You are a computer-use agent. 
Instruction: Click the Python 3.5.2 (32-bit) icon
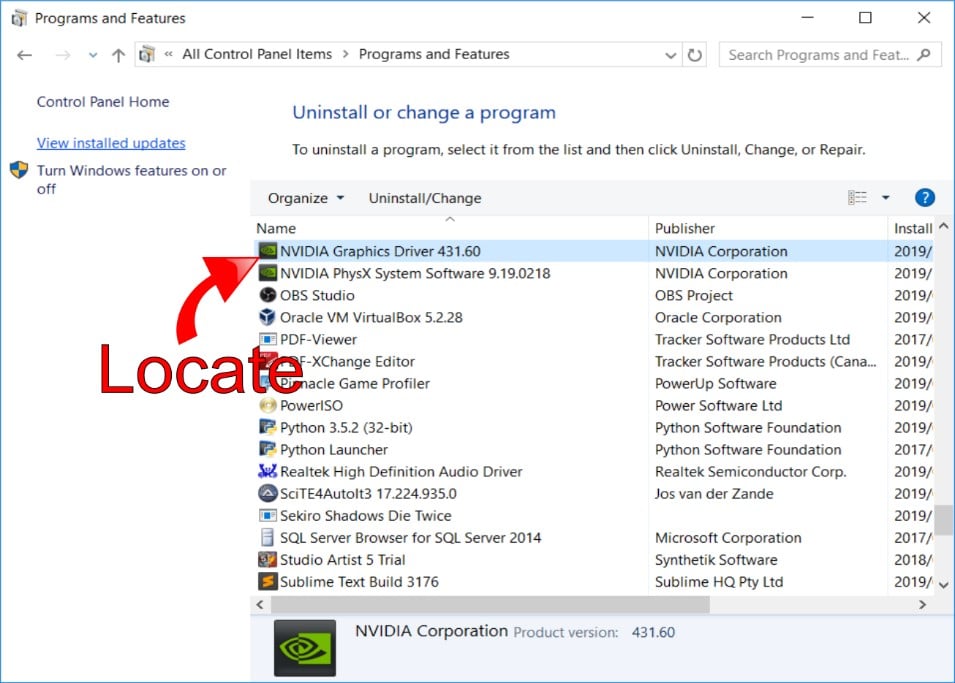[x=267, y=427]
